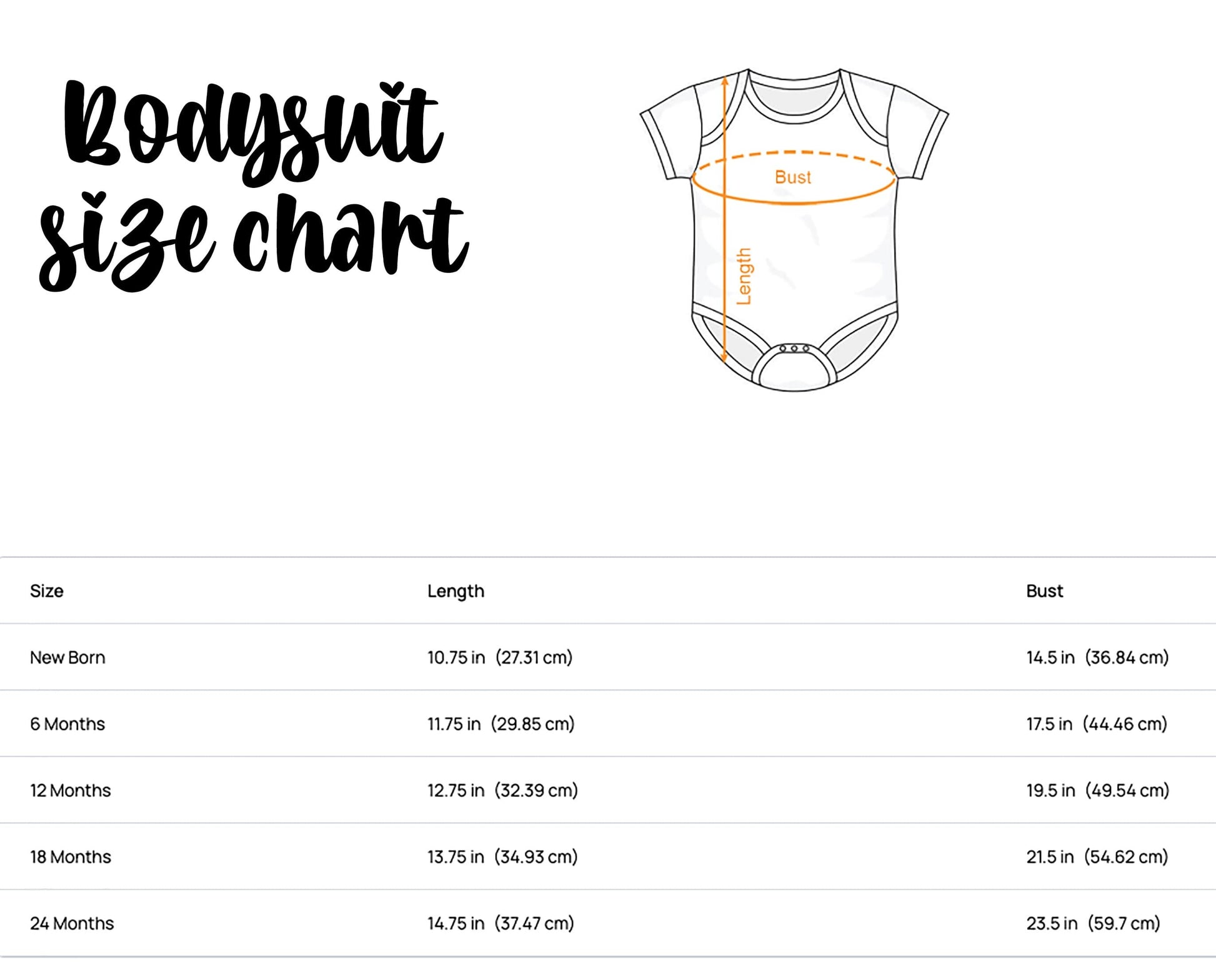Screen dimensions: 1216x980
Task: Click the 18 Months size row label
Action: tap(71, 857)
